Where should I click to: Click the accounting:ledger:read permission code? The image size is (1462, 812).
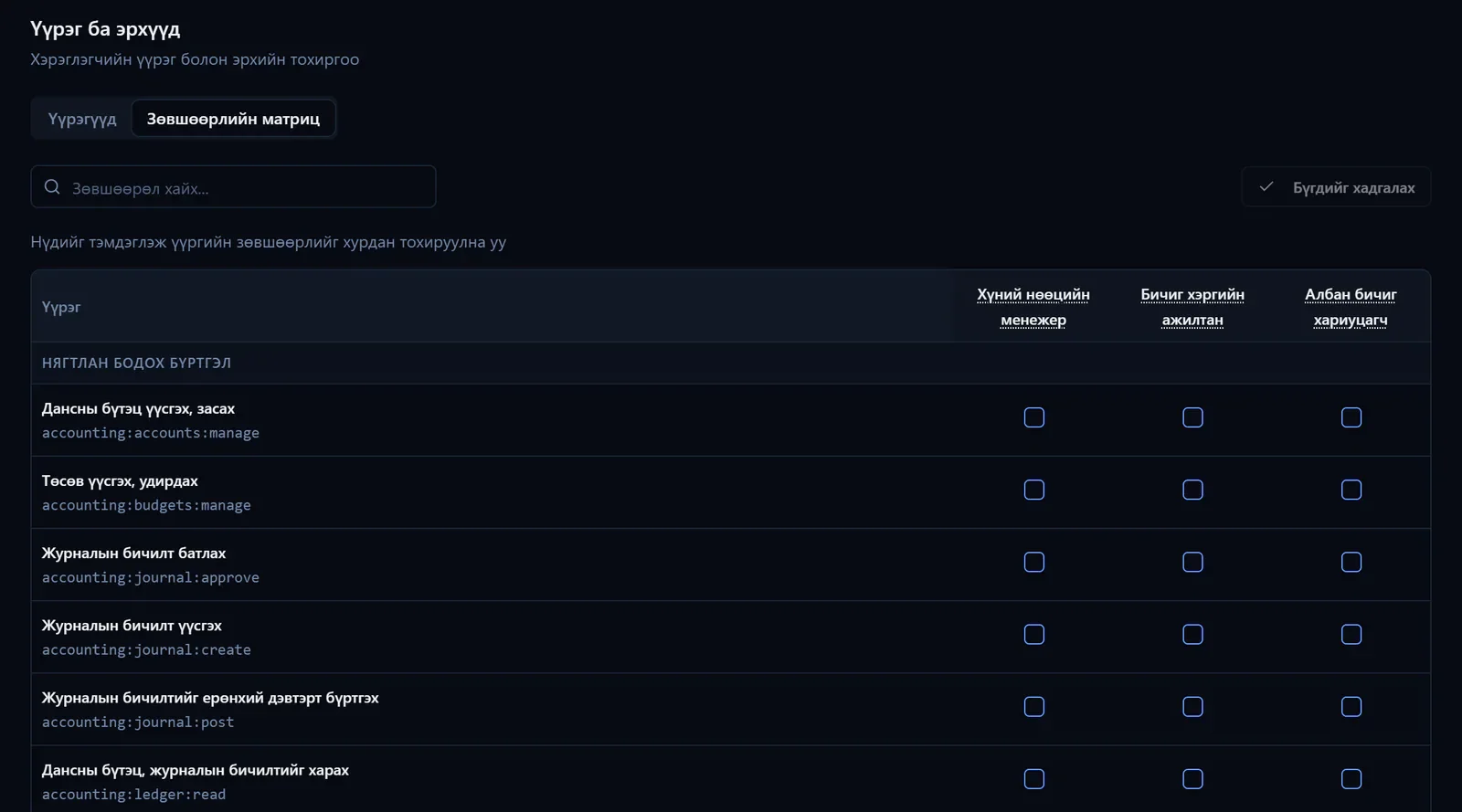133,794
